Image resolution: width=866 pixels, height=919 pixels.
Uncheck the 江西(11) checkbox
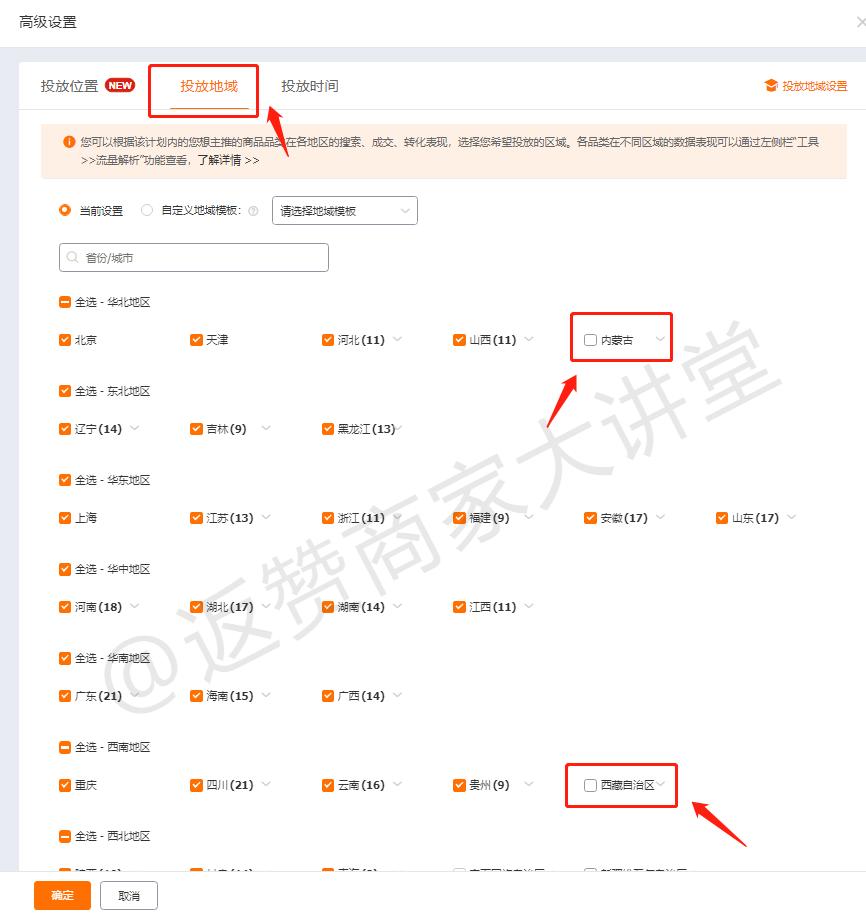coord(459,607)
